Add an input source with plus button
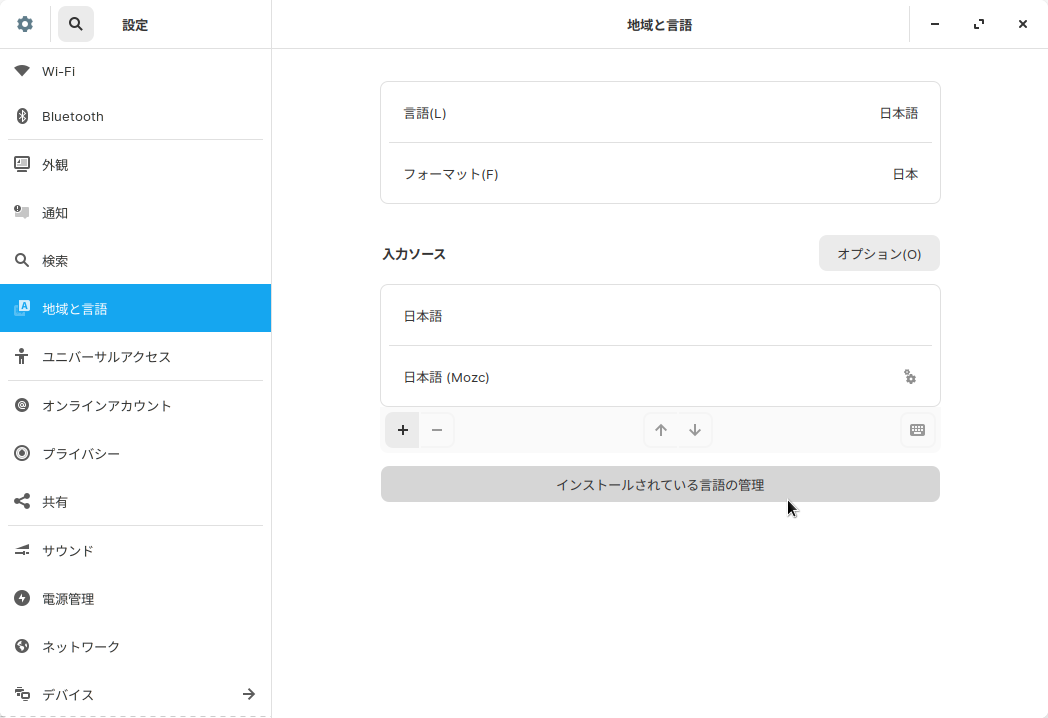 coord(403,430)
